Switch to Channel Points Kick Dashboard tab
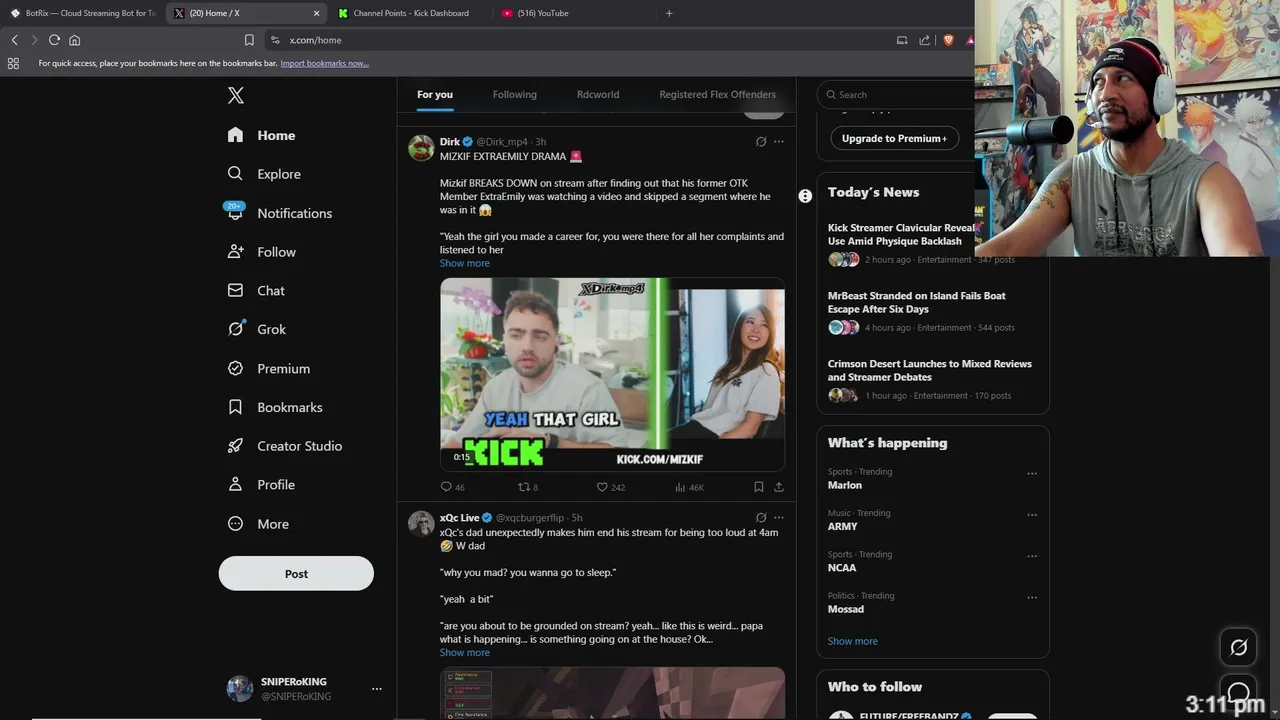The height and width of the screenshot is (720, 1280). [x=412, y=13]
